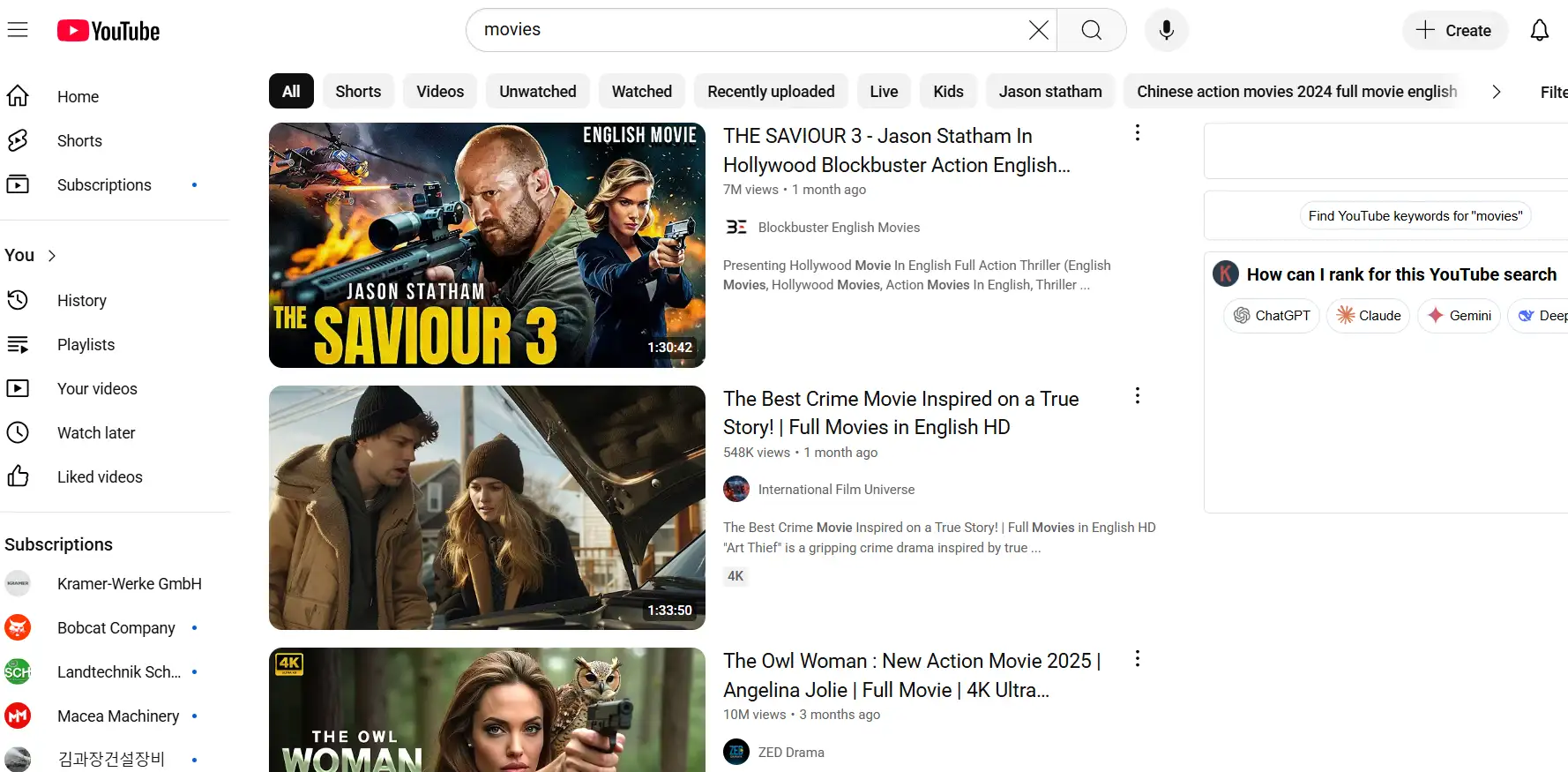Click the 4K badge under Crime Movie

click(735, 576)
